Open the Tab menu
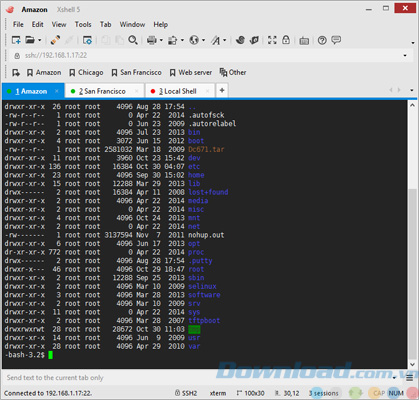 pyautogui.click(x=105, y=24)
